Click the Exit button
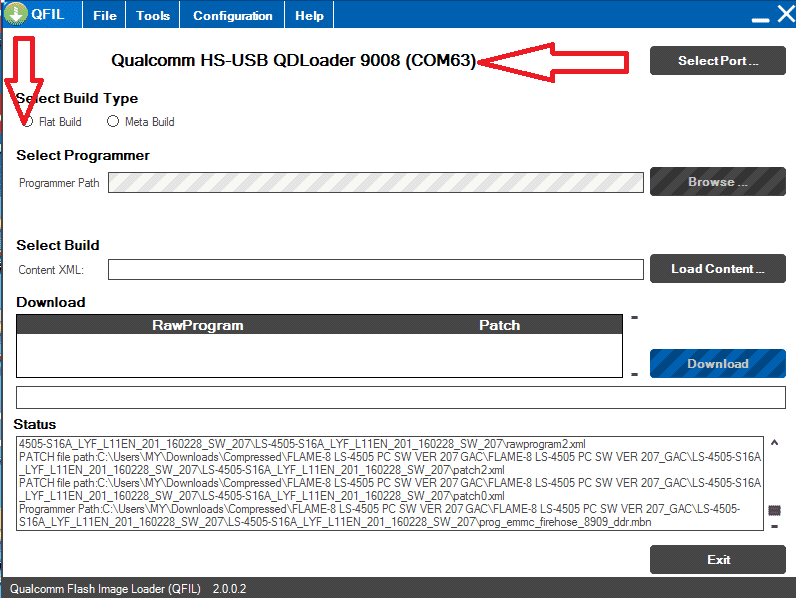Image resolution: width=796 pixels, height=598 pixels. pyautogui.click(x=718, y=559)
